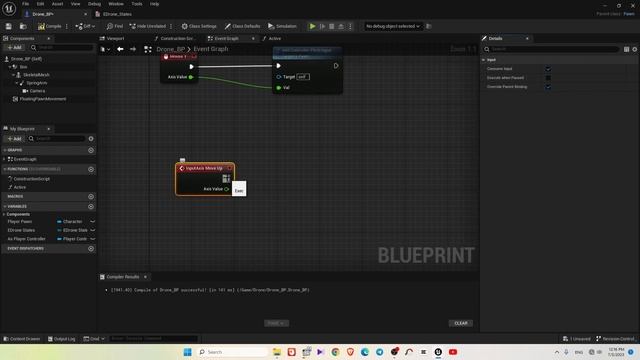
Task: Start Simulation from toolbar
Action: pyautogui.click(x=282, y=26)
